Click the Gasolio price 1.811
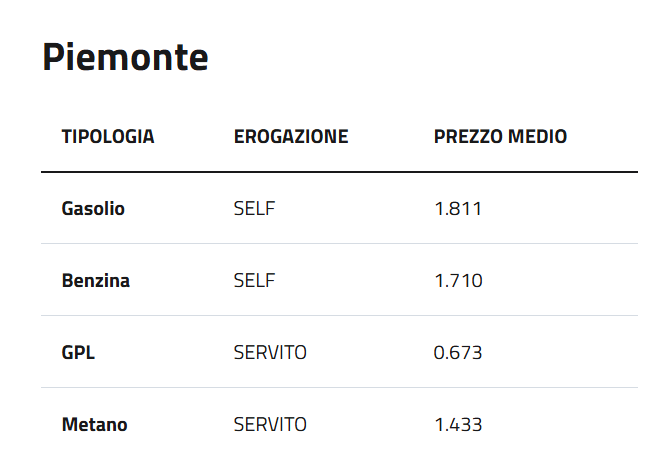This screenshot has width=657, height=455. tap(458, 209)
